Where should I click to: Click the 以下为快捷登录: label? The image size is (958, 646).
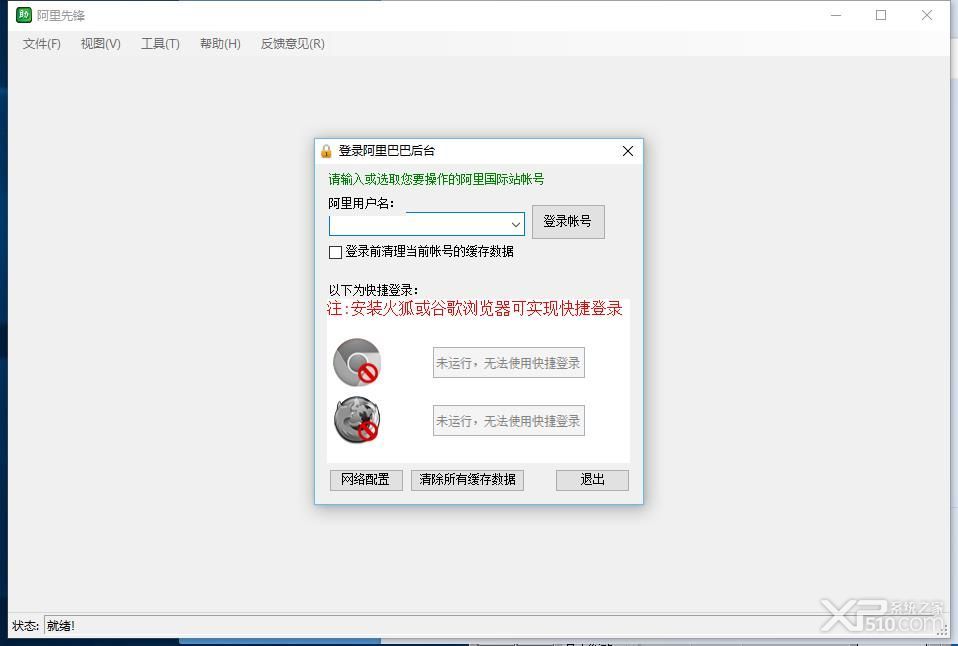point(373,290)
